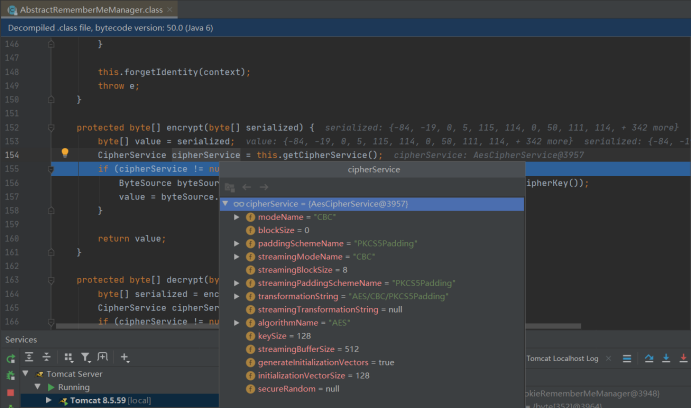Click the Rerun in Debug bug icon
Image resolution: width=692 pixels, height=409 pixels.
[x=11, y=375]
